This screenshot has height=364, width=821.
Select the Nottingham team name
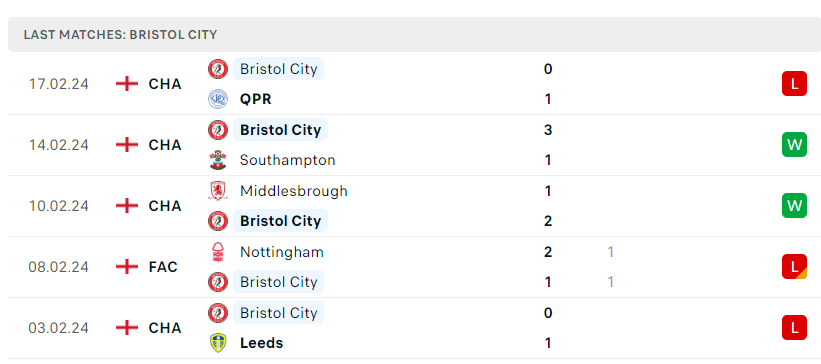click(x=282, y=252)
